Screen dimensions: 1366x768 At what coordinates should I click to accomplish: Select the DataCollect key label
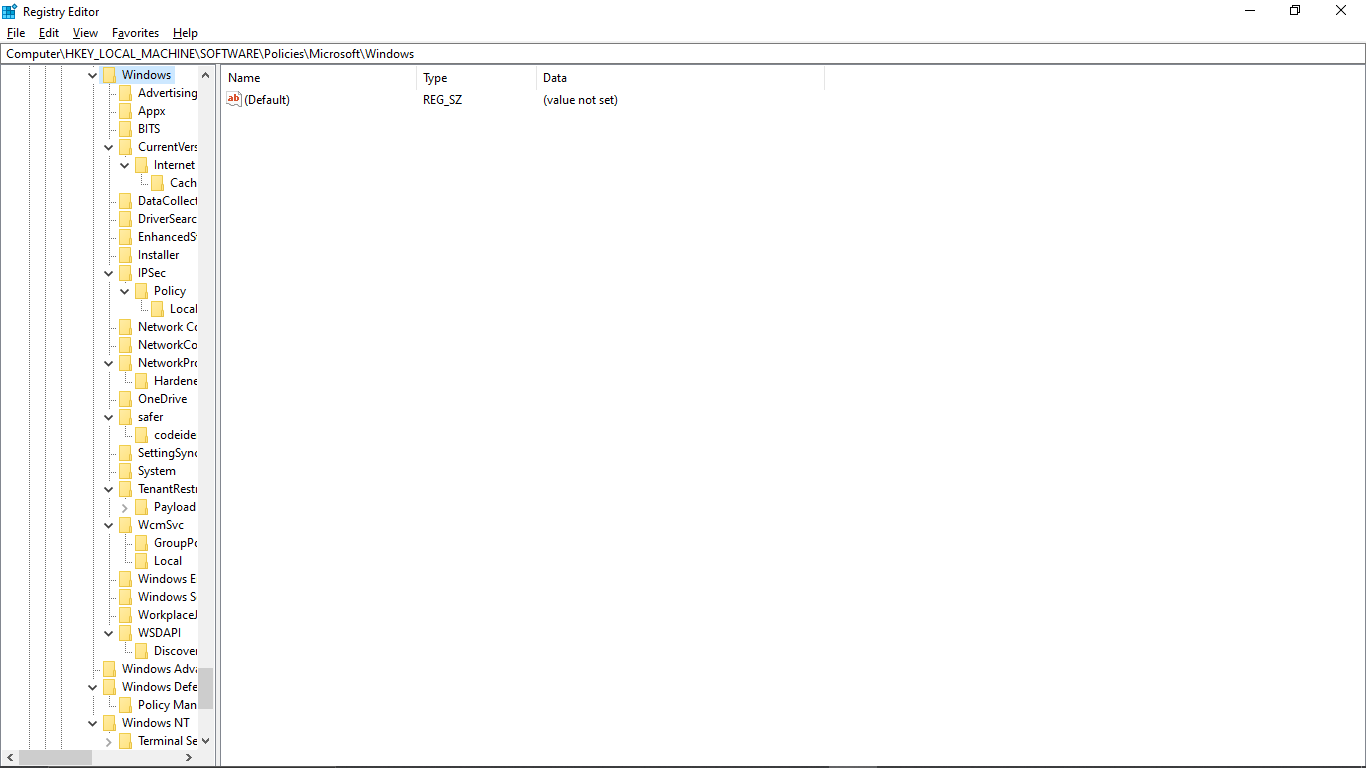[x=167, y=201]
